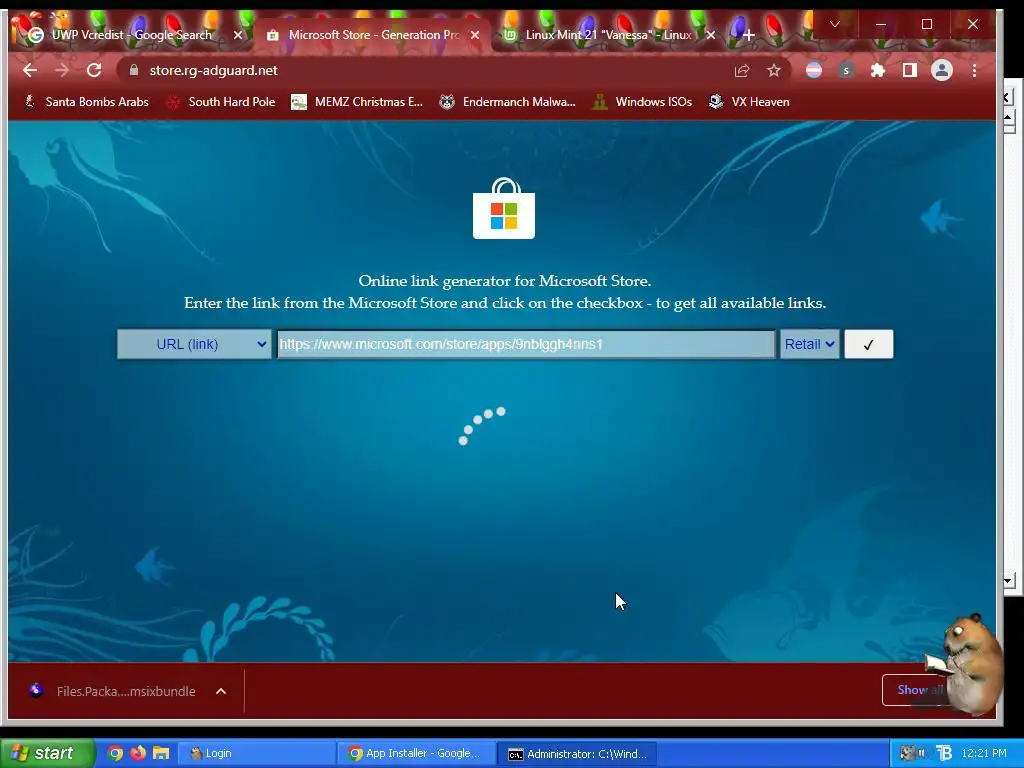Open the Chrome profile avatar

942,71
